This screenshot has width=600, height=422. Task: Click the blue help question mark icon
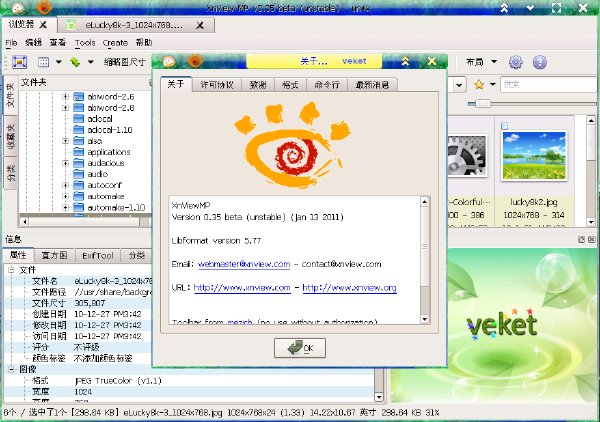click(x=540, y=62)
